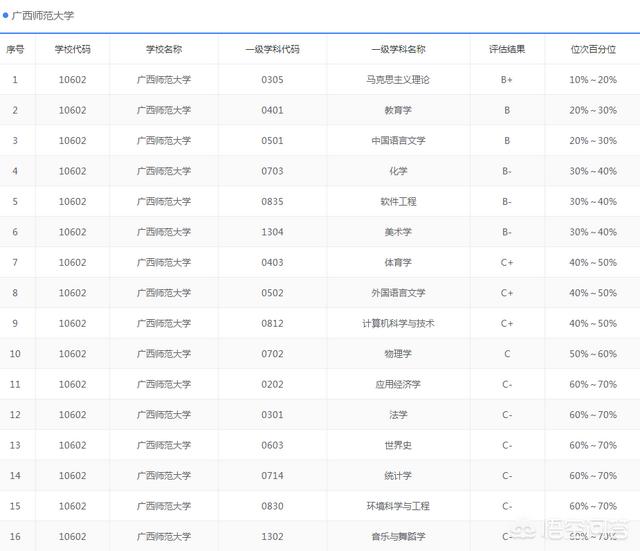
Task: Click subject code 0301
Action: pyautogui.click(x=272, y=415)
